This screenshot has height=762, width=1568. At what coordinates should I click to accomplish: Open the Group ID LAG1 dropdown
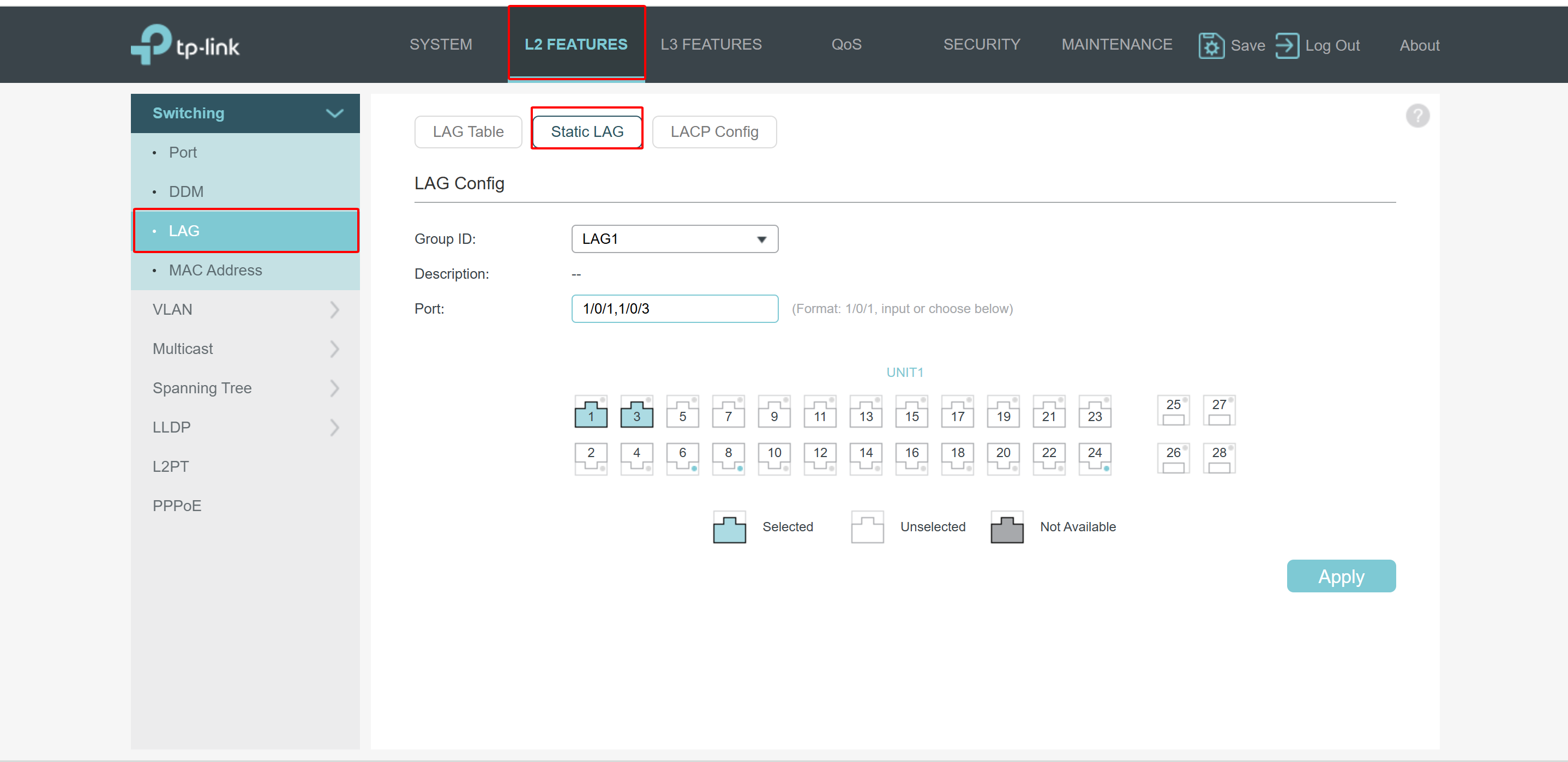point(675,238)
